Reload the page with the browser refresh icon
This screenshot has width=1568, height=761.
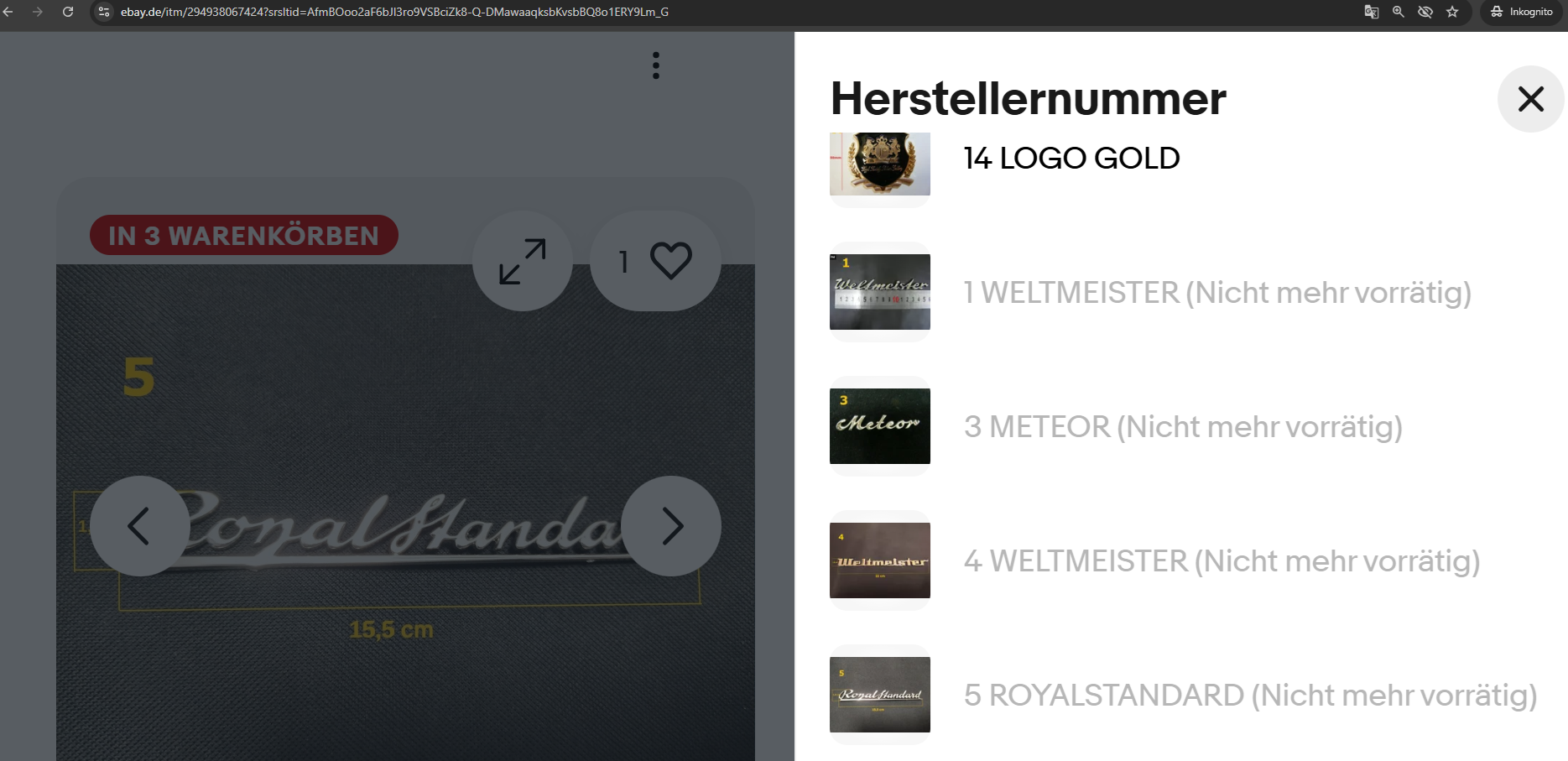[x=68, y=12]
